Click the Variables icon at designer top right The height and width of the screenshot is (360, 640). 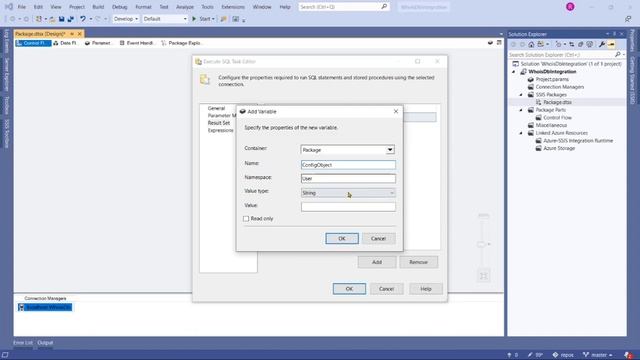coord(490,42)
